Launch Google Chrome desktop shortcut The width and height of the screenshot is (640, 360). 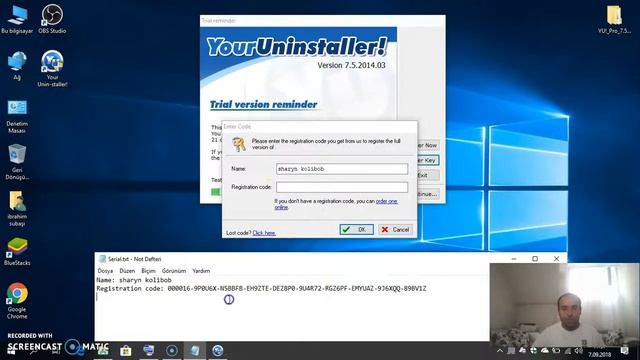(17, 301)
